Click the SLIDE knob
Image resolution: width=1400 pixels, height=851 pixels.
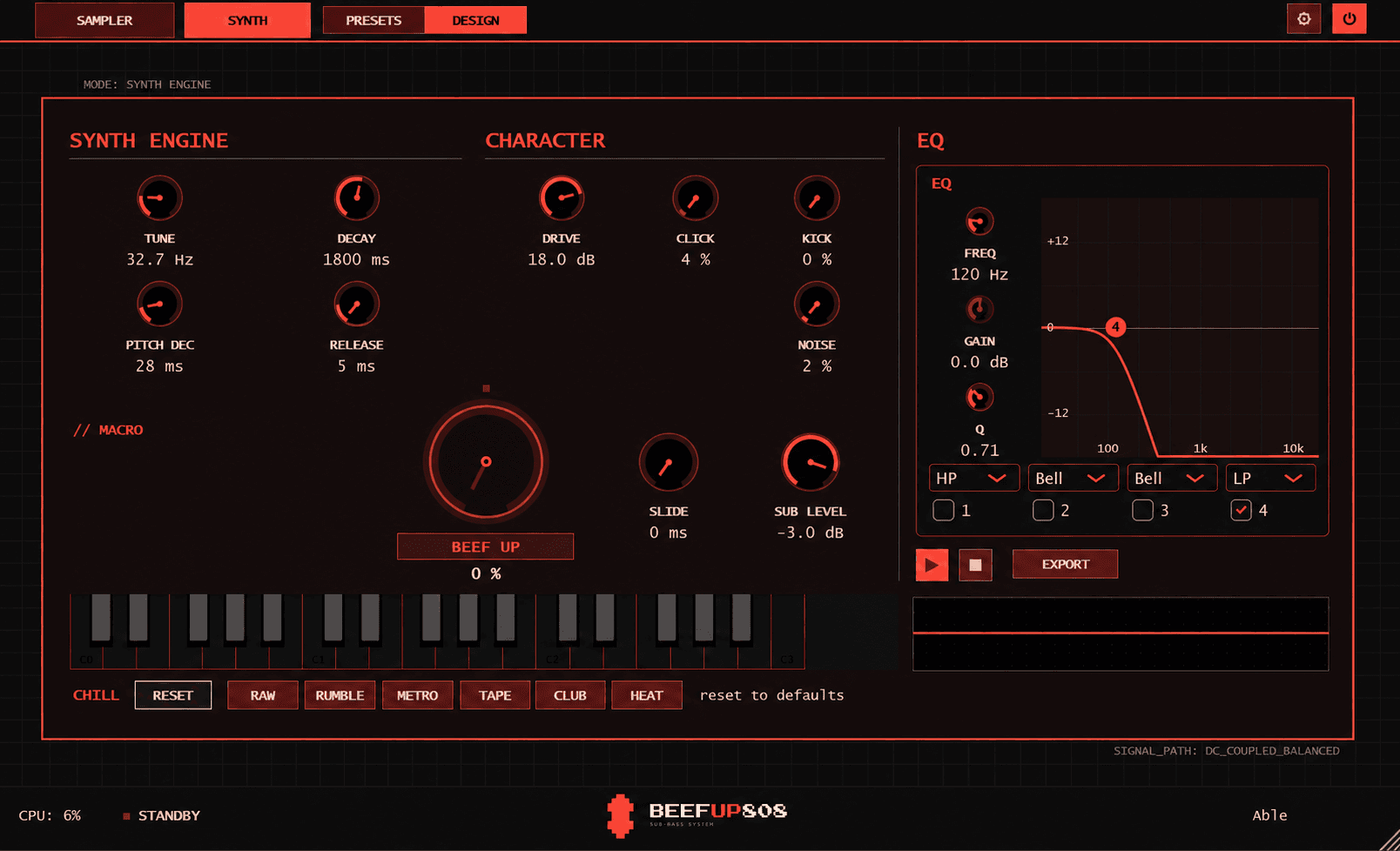(x=669, y=463)
